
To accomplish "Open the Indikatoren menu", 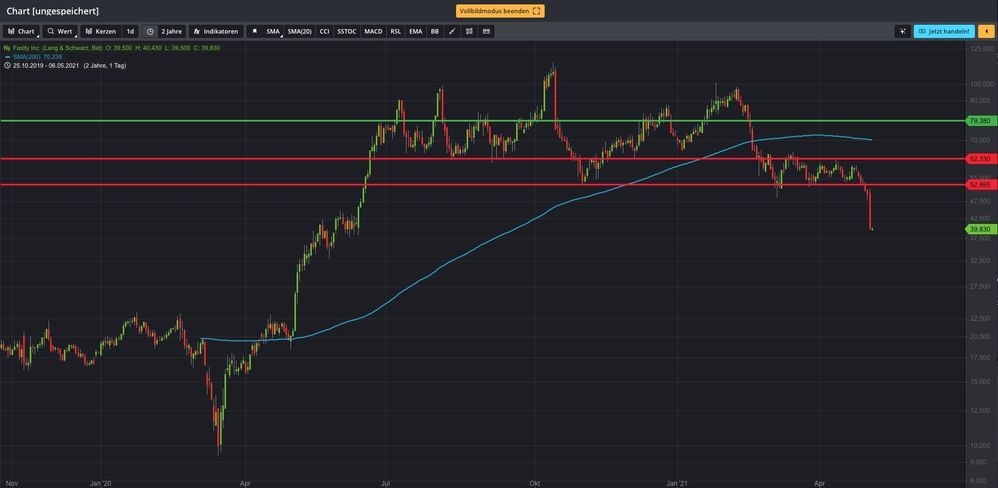I will pyautogui.click(x=215, y=31).
